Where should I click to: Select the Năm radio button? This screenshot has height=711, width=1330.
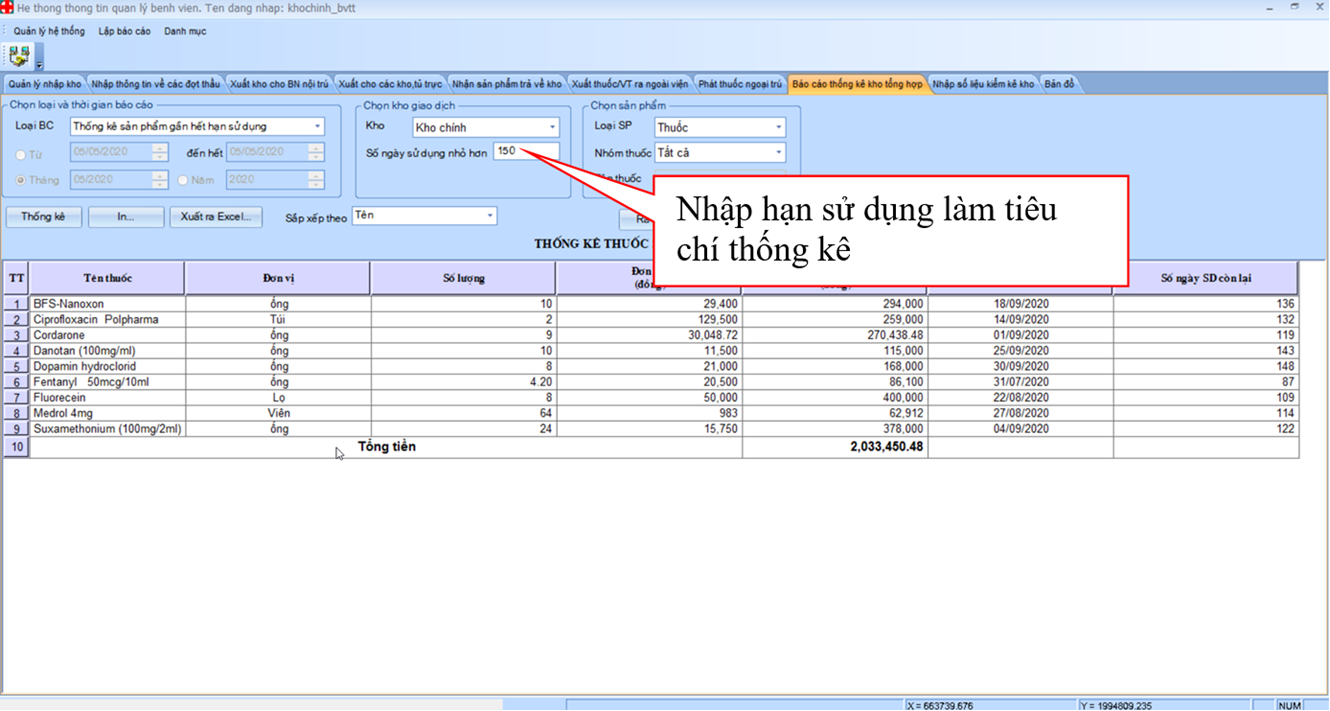[x=183, y=181]
